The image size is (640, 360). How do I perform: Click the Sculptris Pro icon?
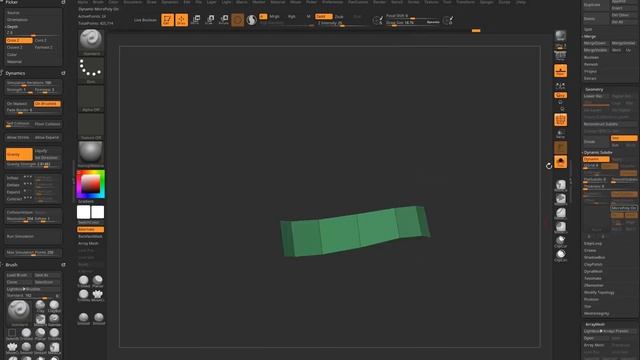point(251,20)
